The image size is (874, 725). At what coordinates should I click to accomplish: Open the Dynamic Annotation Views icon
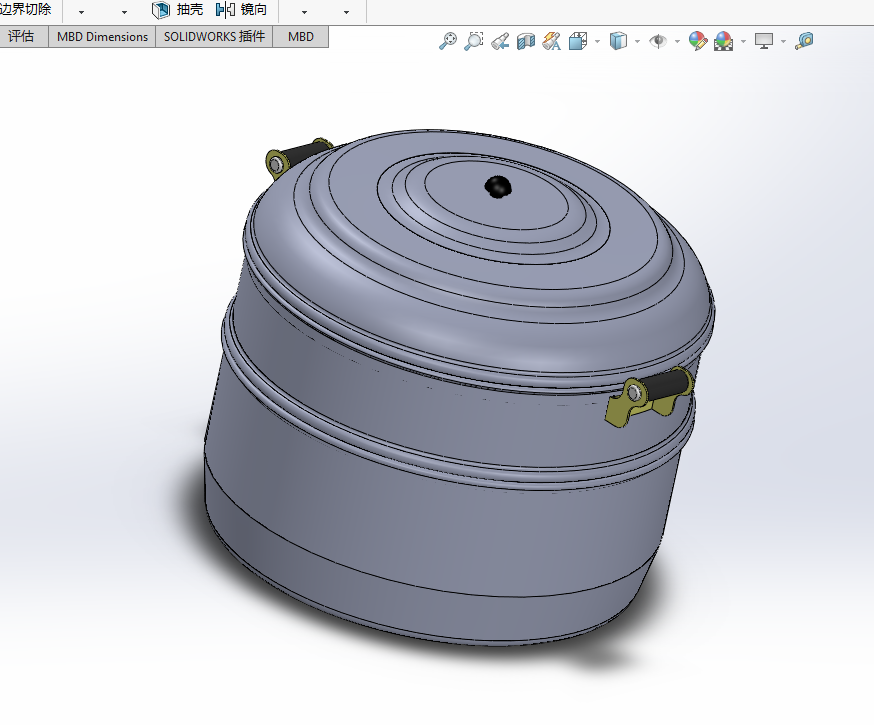(551, 41)
